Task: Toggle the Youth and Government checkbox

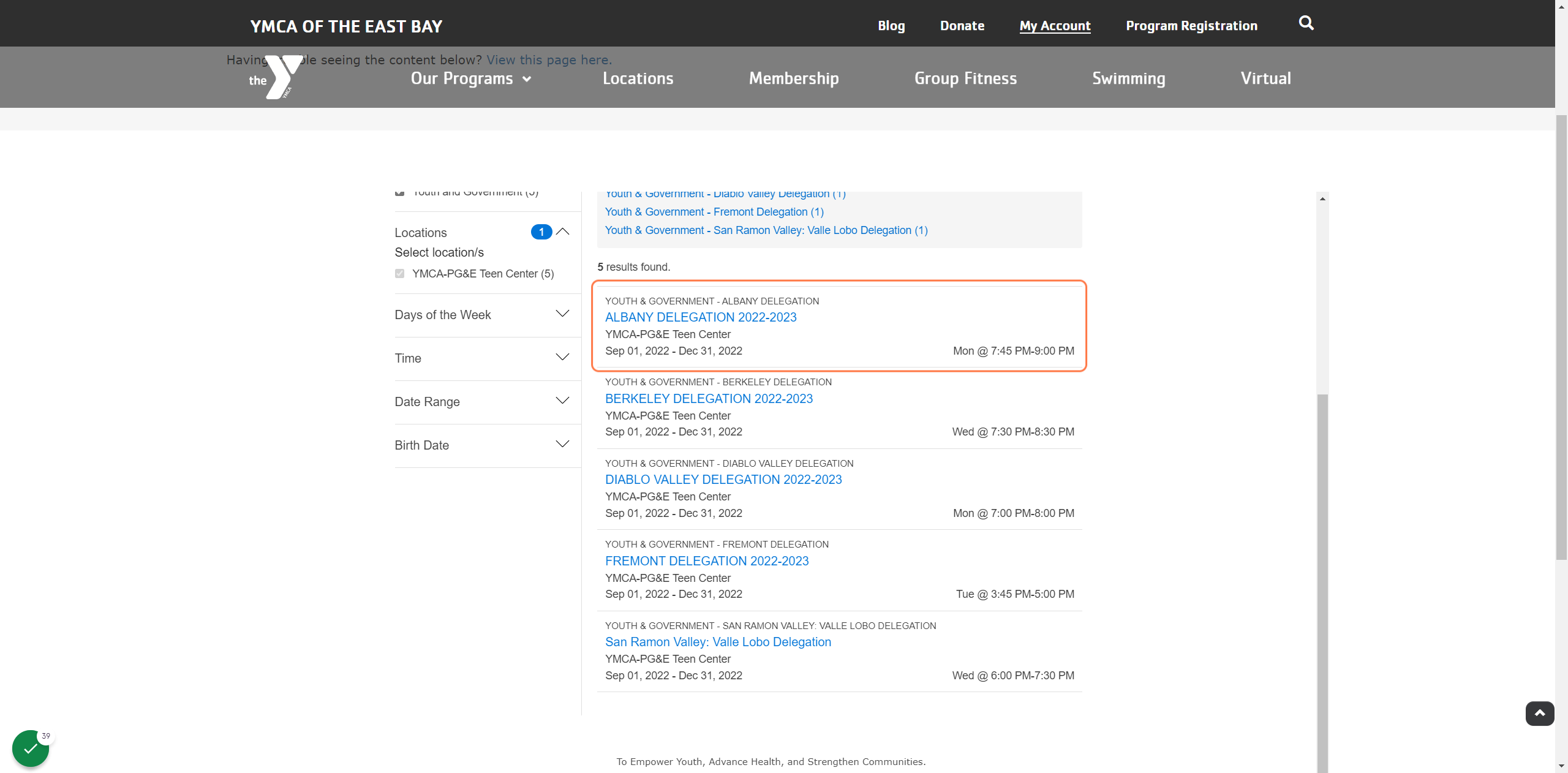Action: 399,192
